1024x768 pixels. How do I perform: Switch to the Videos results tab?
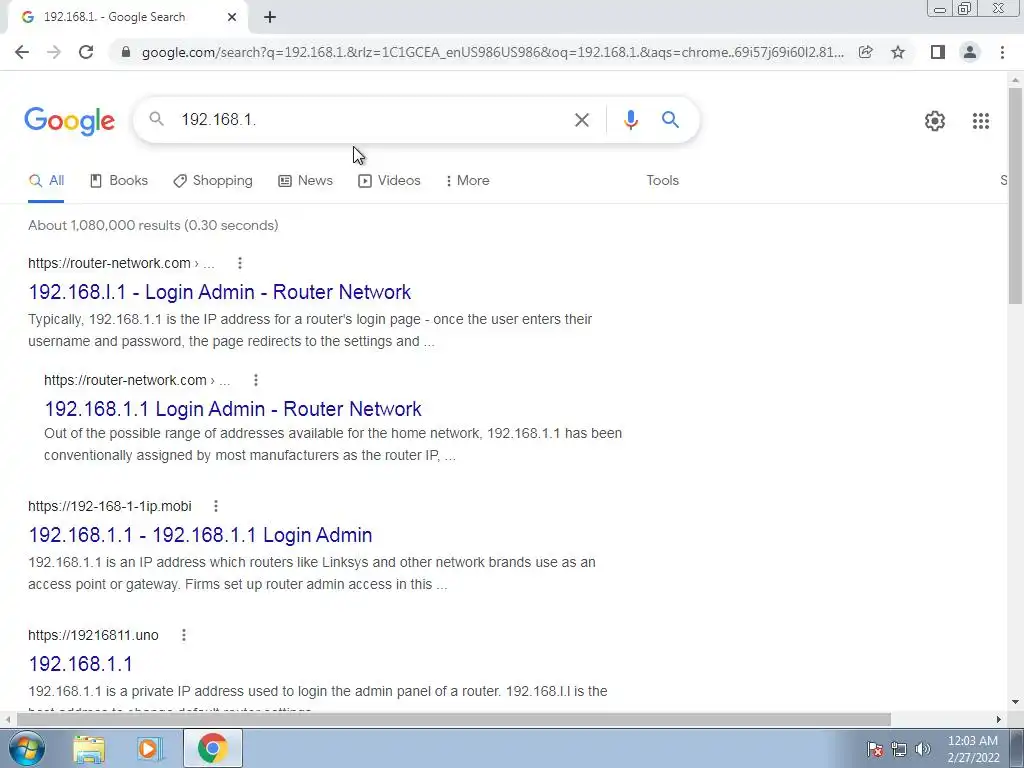(389, 181)
